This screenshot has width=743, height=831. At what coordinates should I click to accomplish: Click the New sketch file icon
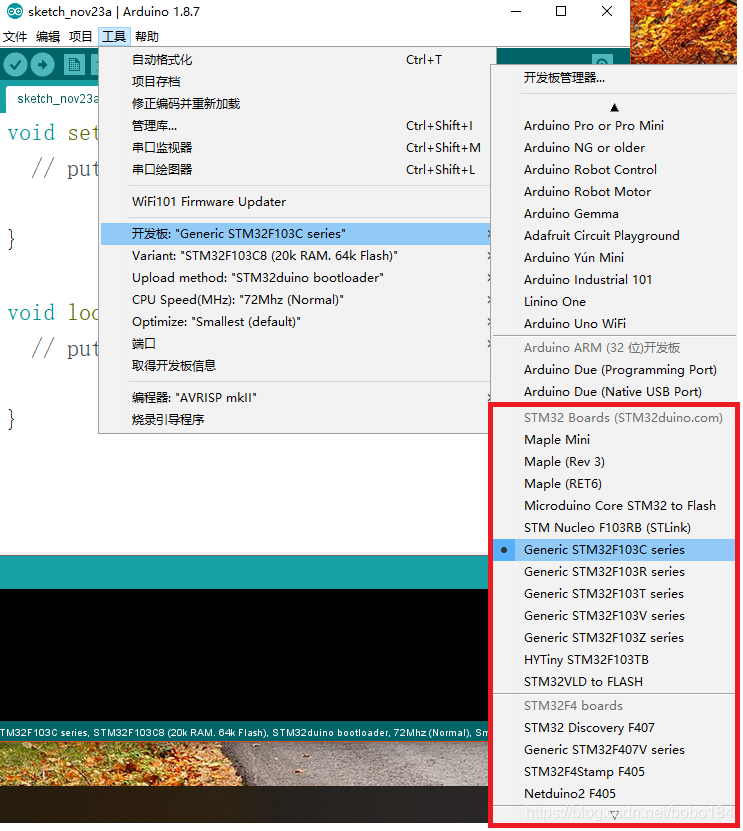click(x=74, y=65)
